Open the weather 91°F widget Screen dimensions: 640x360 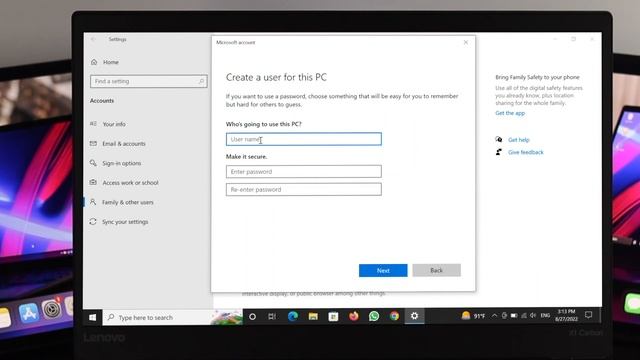pos(473,316)
